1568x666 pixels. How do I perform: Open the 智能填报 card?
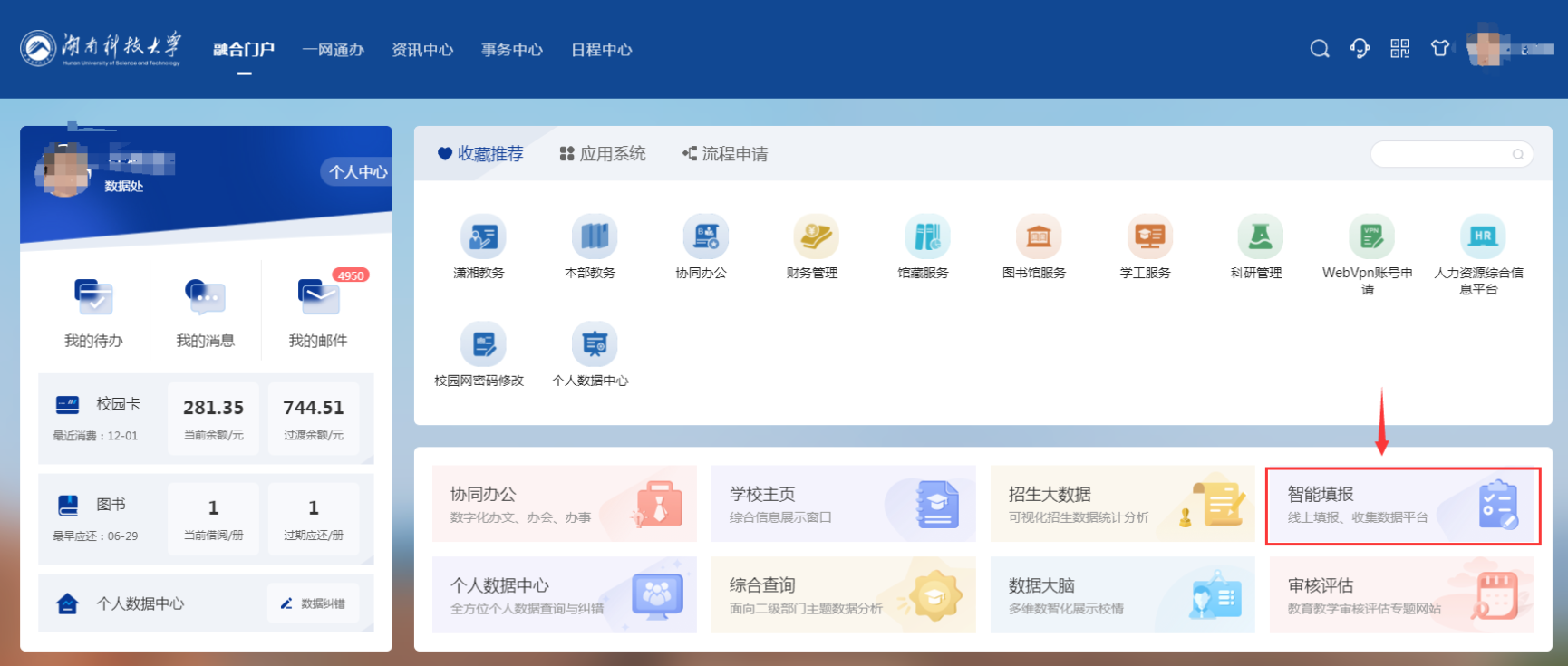[1402, 505]
